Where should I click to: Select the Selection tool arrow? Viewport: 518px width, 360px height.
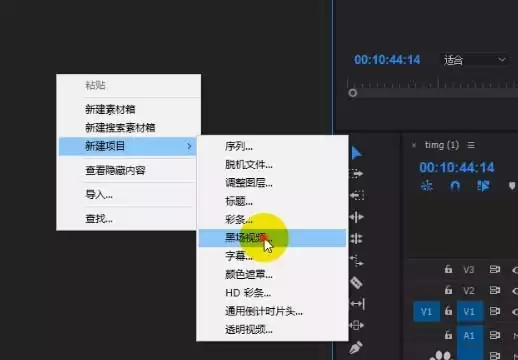(x=356, y=153)
